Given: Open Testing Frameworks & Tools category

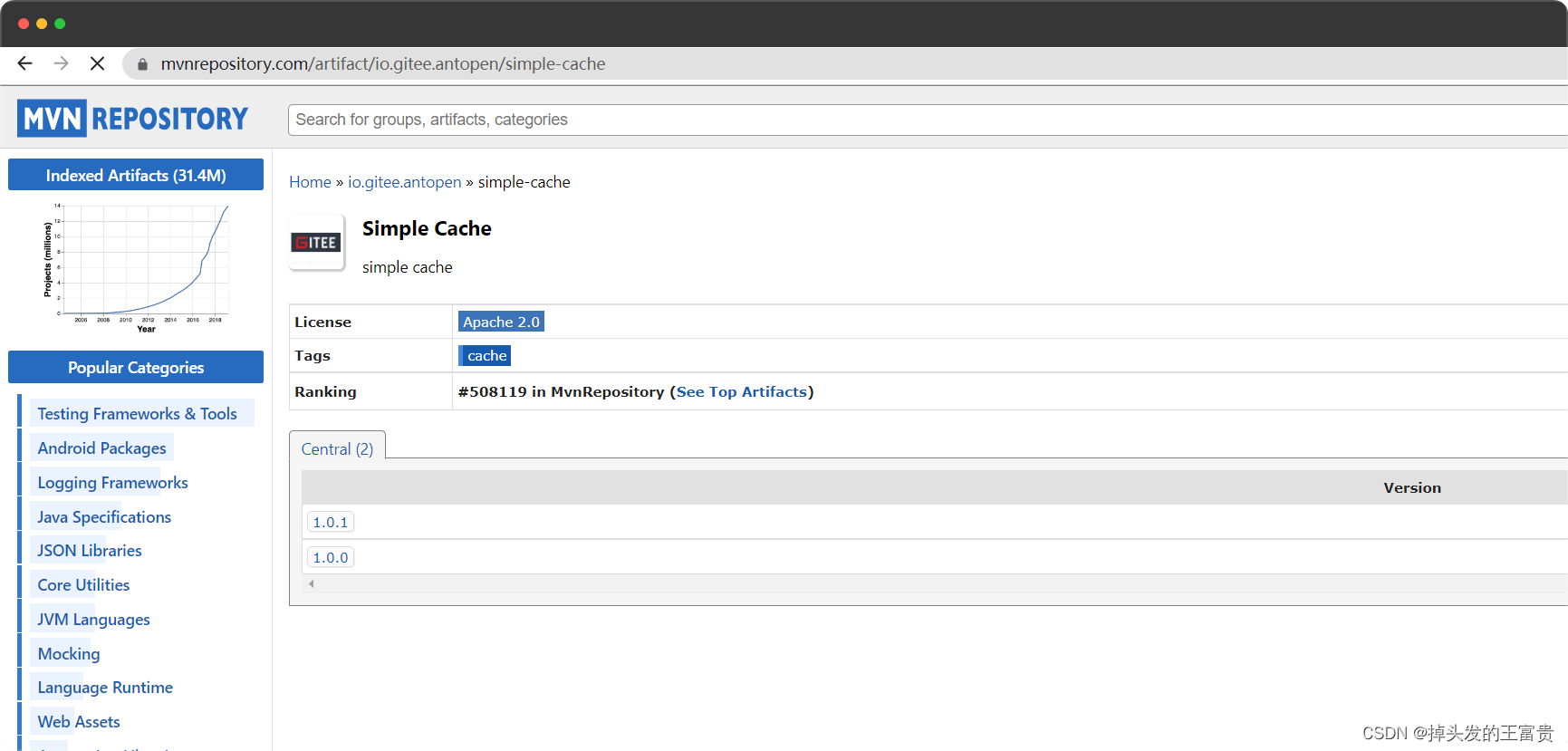Looking at the screenshot, I should pos(137,414).
